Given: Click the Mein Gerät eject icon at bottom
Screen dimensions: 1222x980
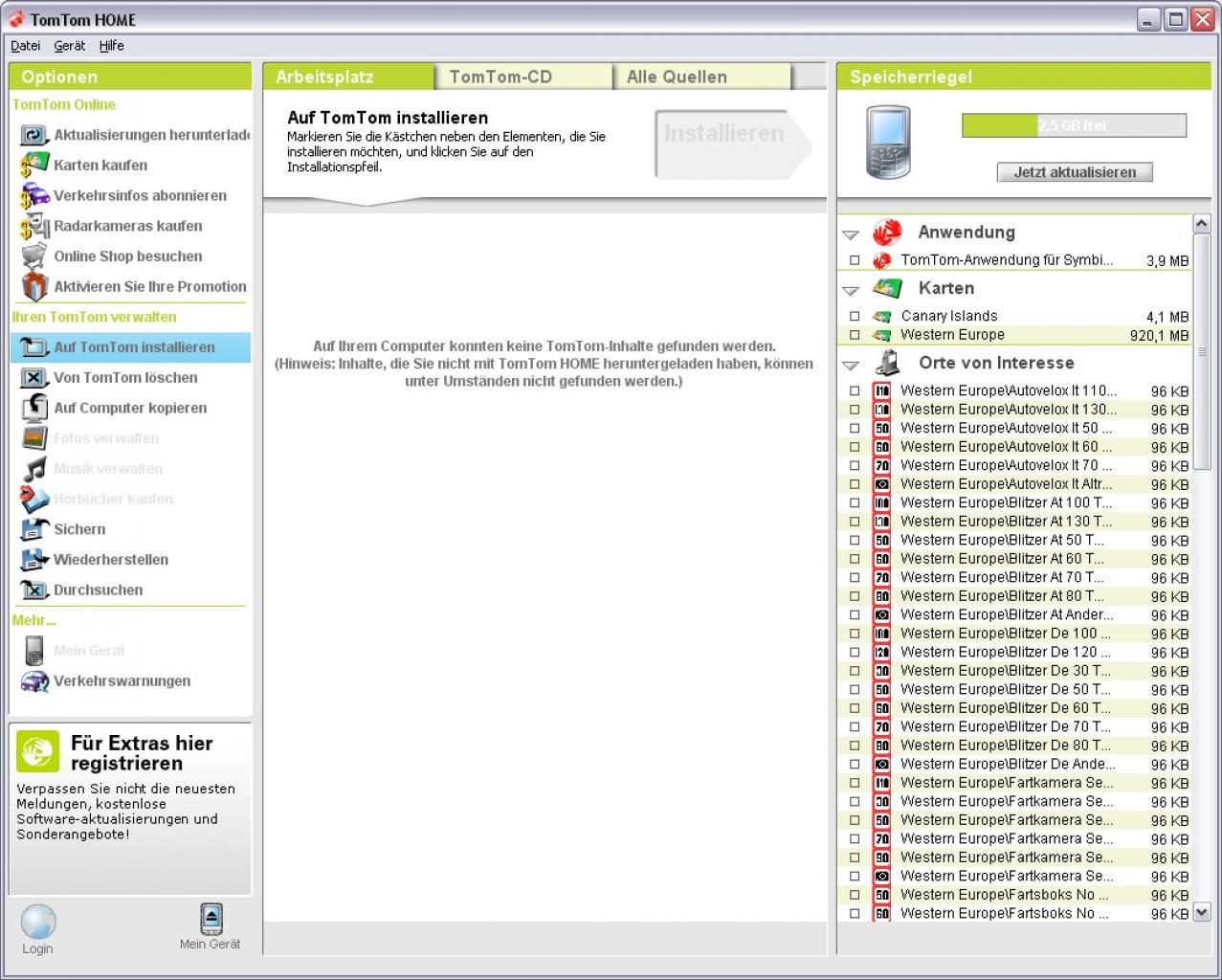Looking at the screenshot, I should coord(211,919).
